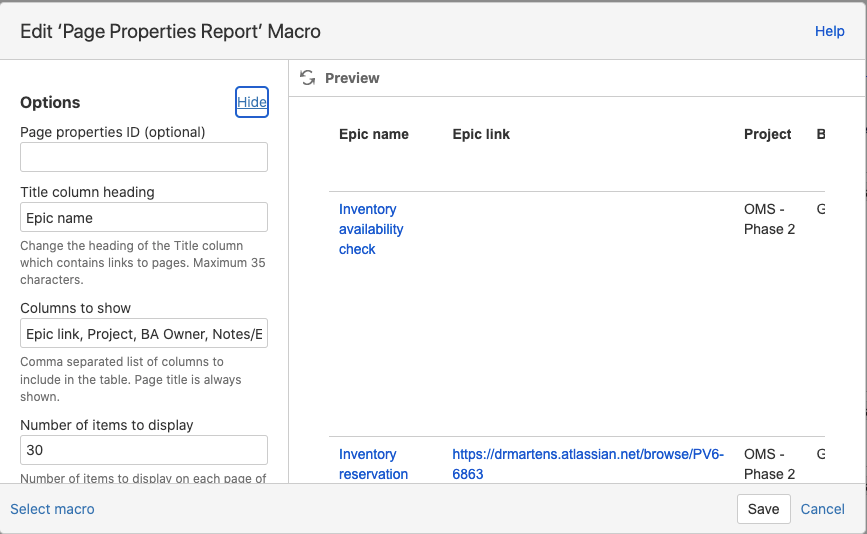
Task: Click the Options heading
Action: 50,102
